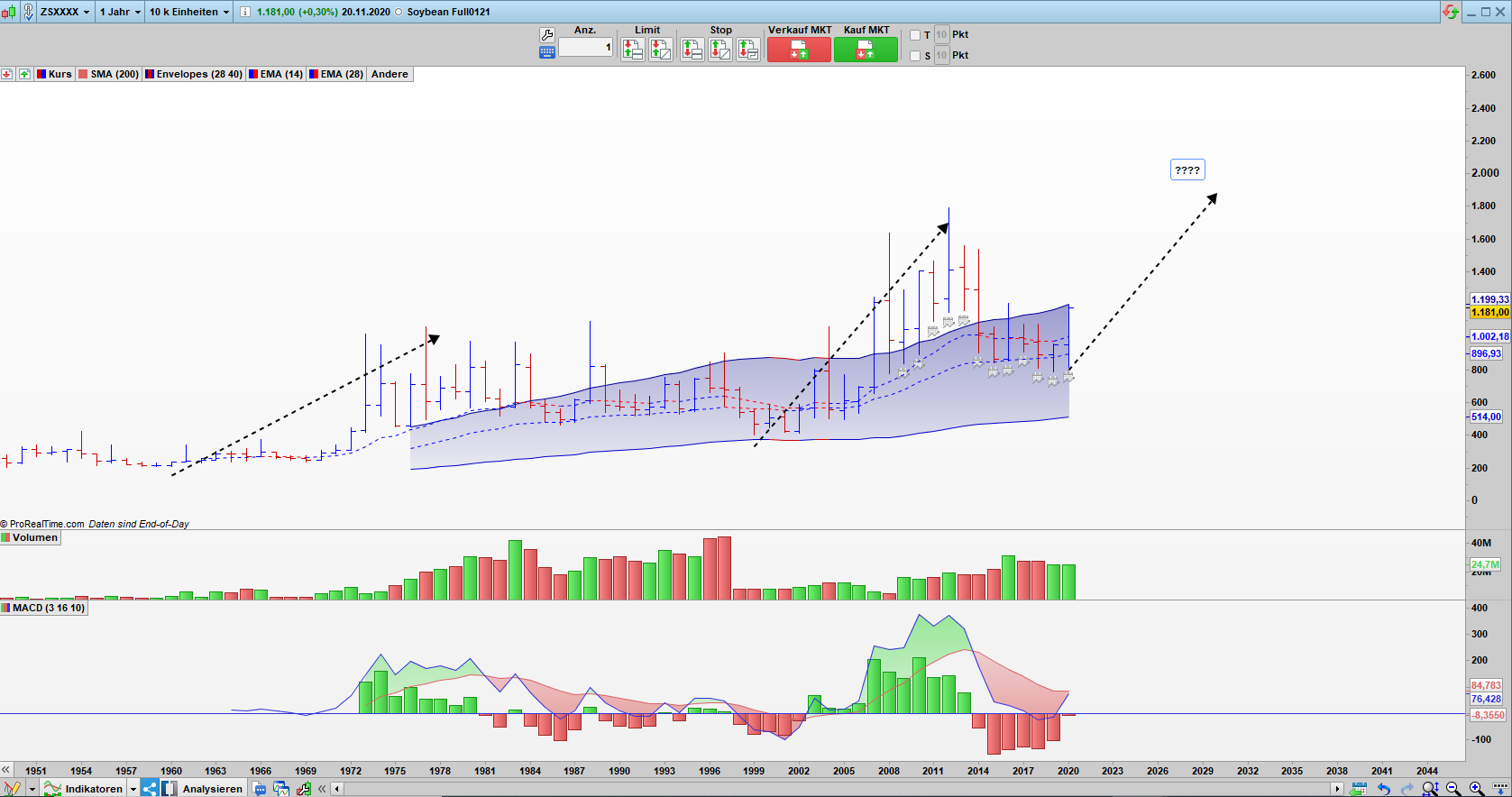Click the zoom in magnifier icon
The height and width of the screenshot is (797, 1512).
(1476, 789)
